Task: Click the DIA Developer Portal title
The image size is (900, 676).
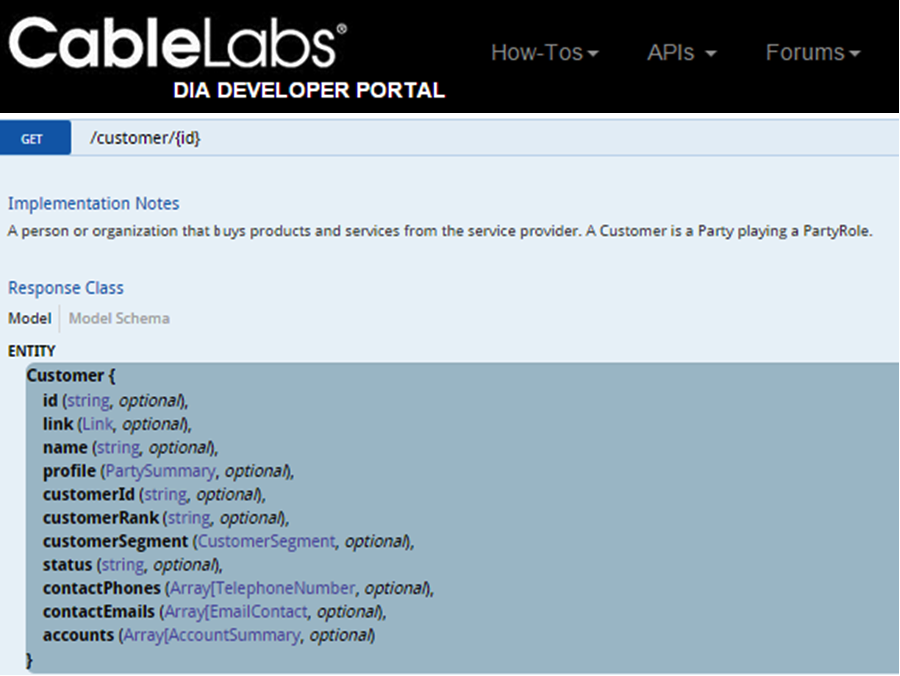Action: (308, 90)
